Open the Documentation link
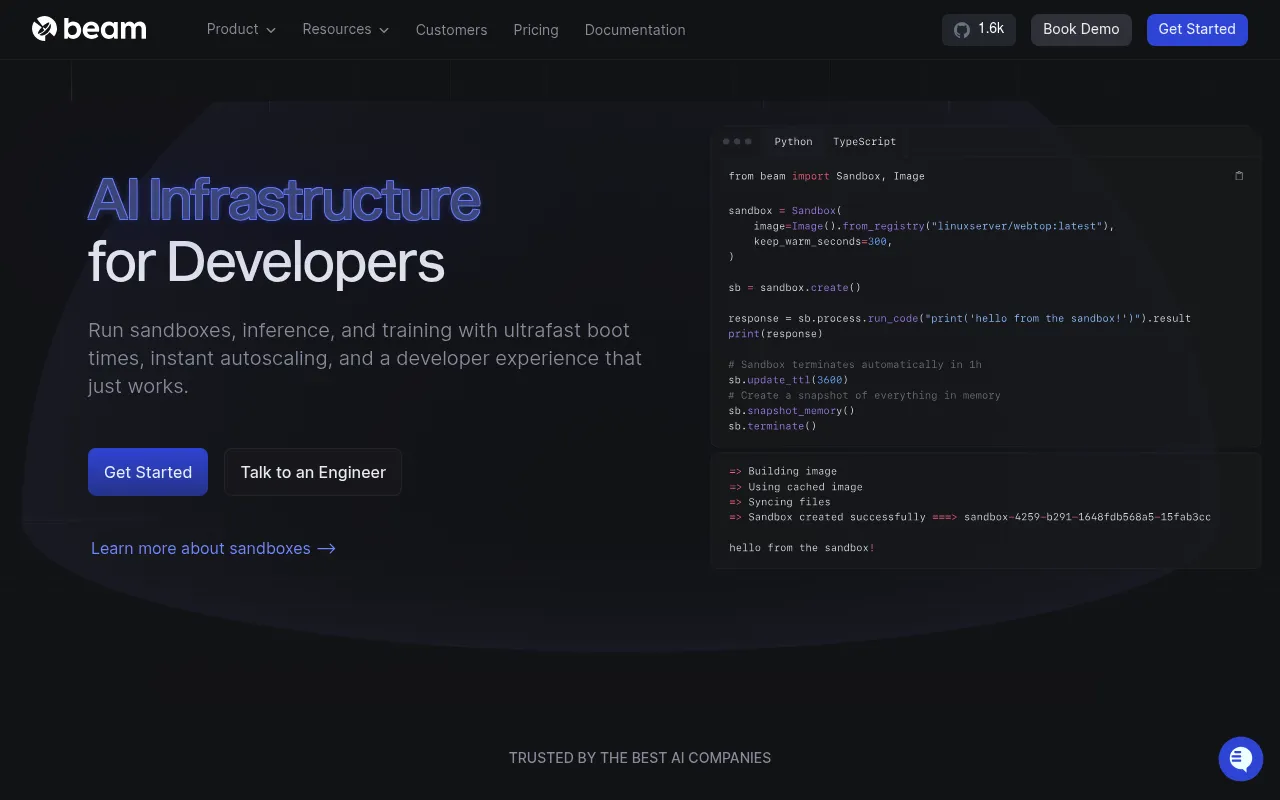1280x800 pixels. (635, 30)
